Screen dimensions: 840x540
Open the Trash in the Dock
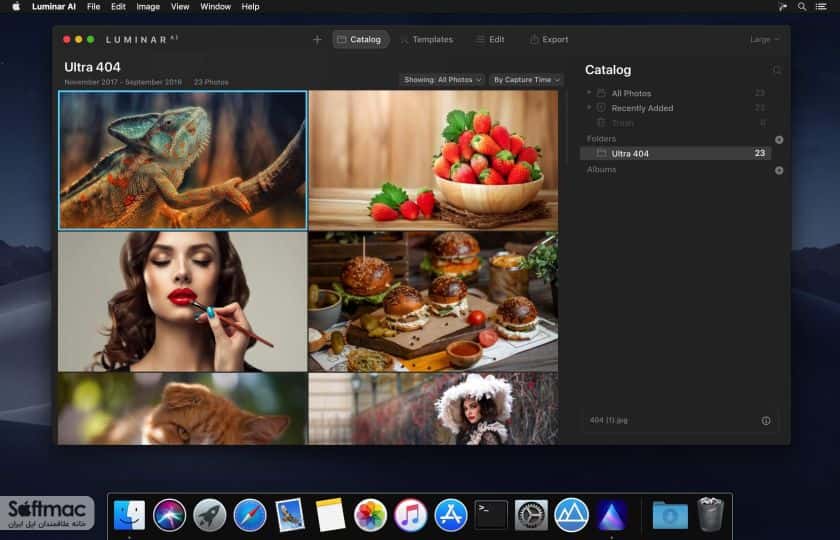(710, 514)
